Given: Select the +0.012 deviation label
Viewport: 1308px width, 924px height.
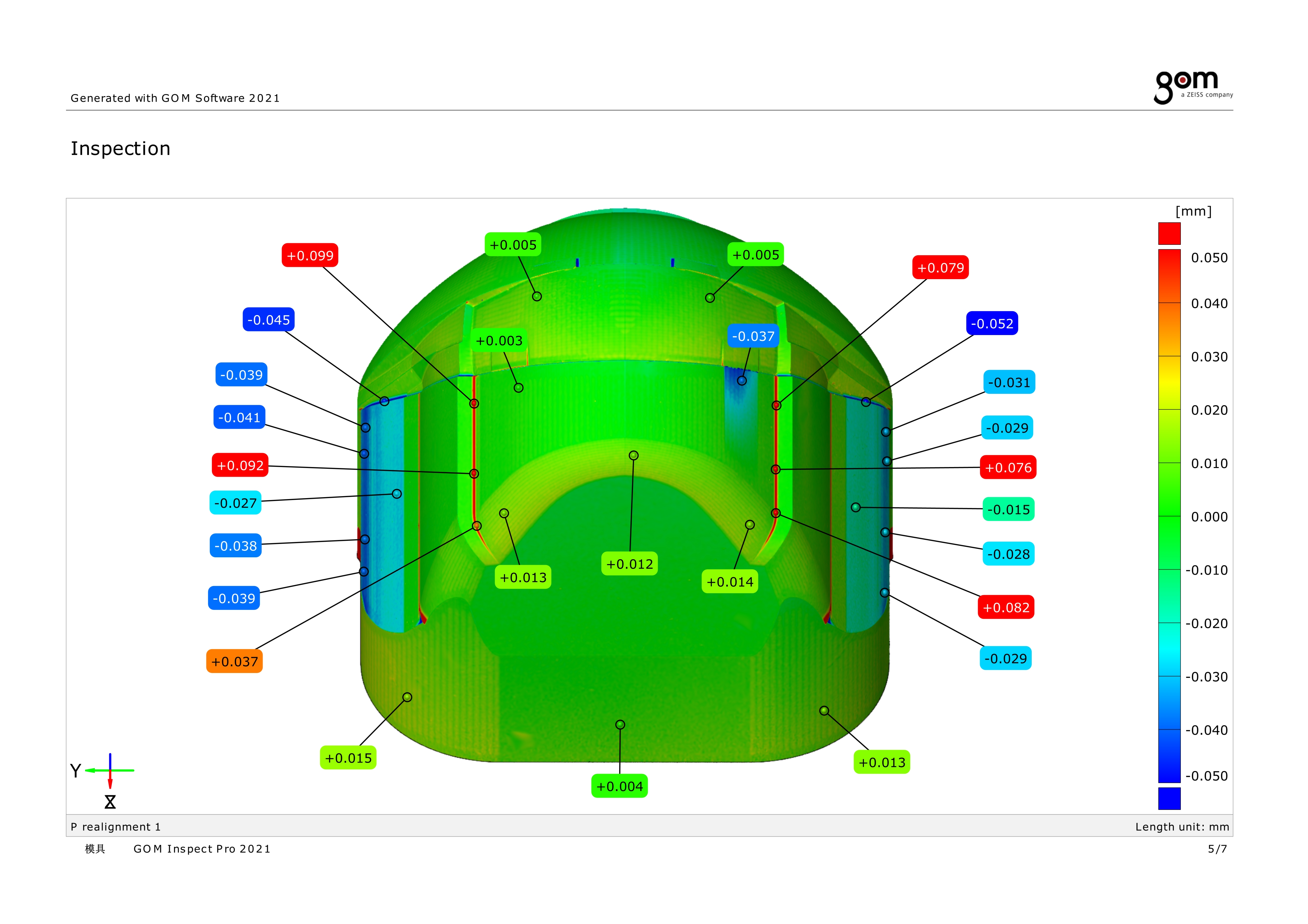Looking at the screenshot, I should pos(629,563).
